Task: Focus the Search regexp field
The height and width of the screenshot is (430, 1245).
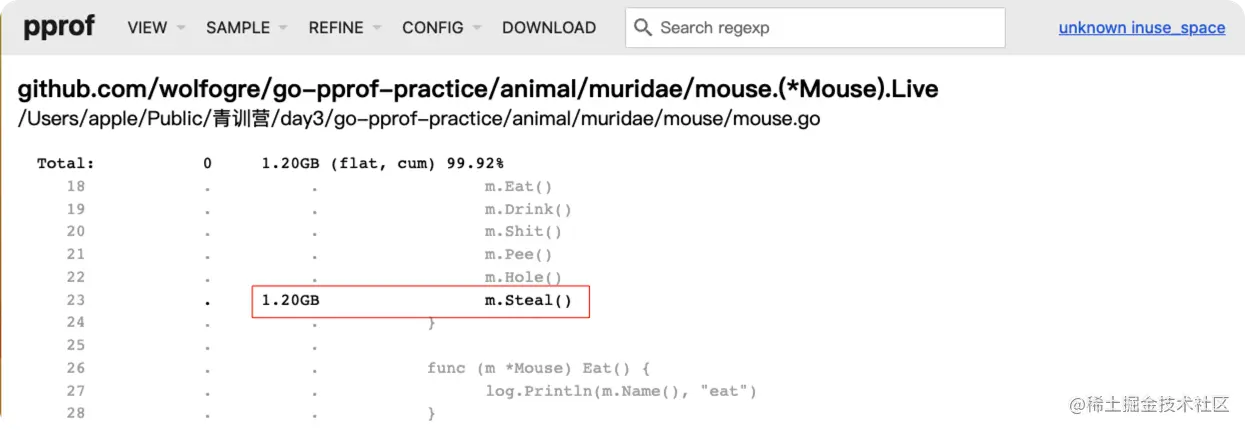Action: 825,28
